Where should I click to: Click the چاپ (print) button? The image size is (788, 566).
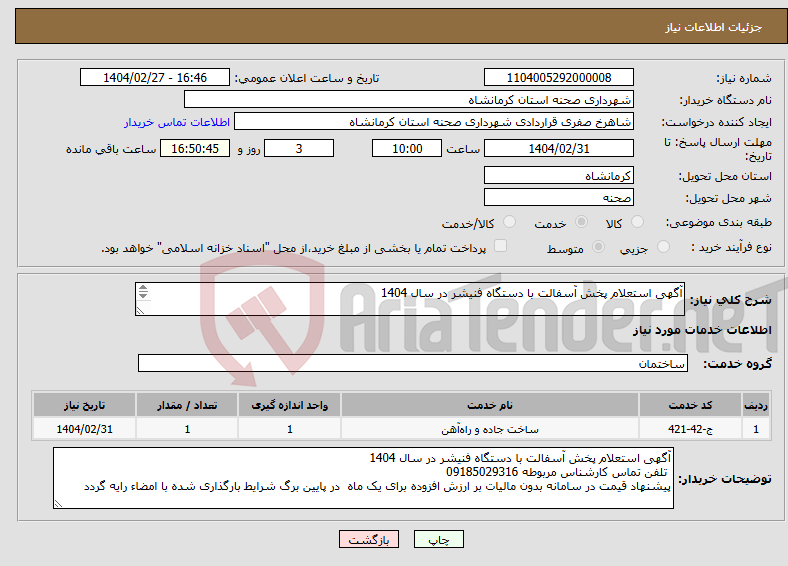[438, 539]
